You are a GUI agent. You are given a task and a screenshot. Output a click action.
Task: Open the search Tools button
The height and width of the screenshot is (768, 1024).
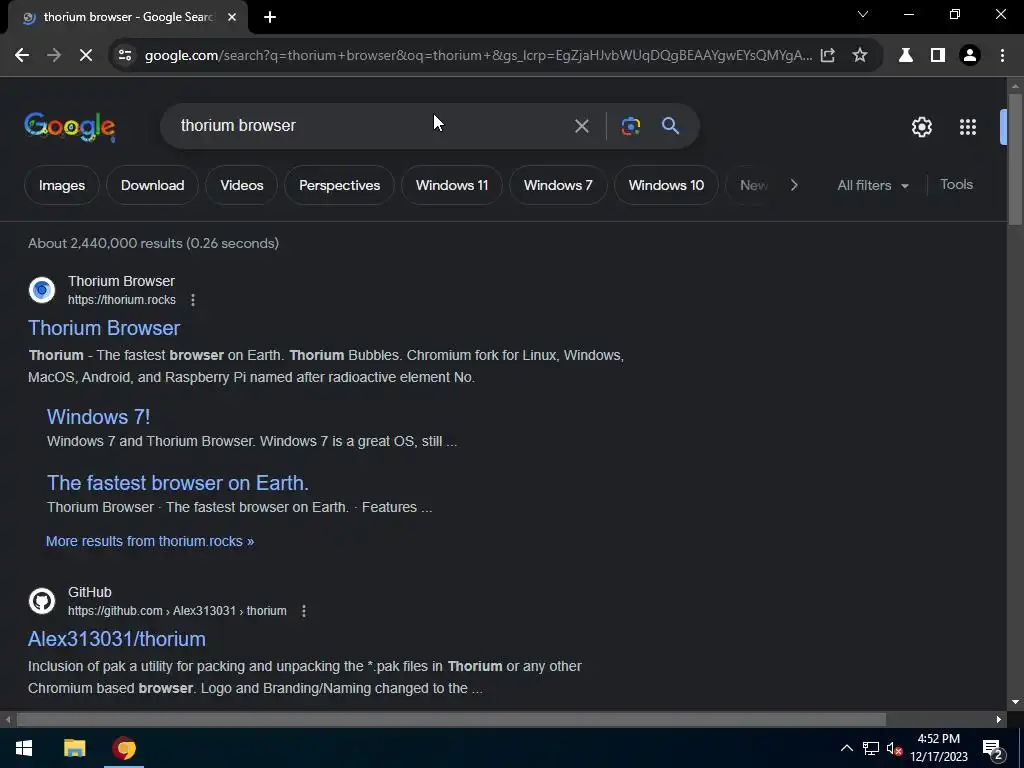pos(956,185)
